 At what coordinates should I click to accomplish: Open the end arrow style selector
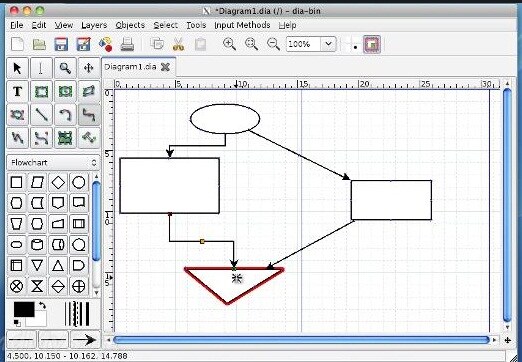pos(85,340)
